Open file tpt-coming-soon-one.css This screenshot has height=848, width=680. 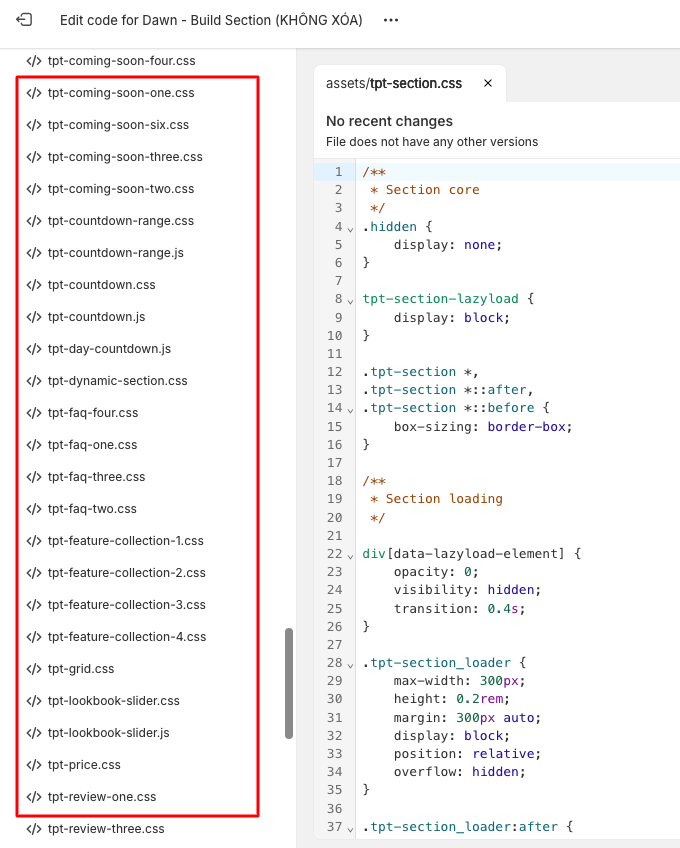click(x=121, y=92)
